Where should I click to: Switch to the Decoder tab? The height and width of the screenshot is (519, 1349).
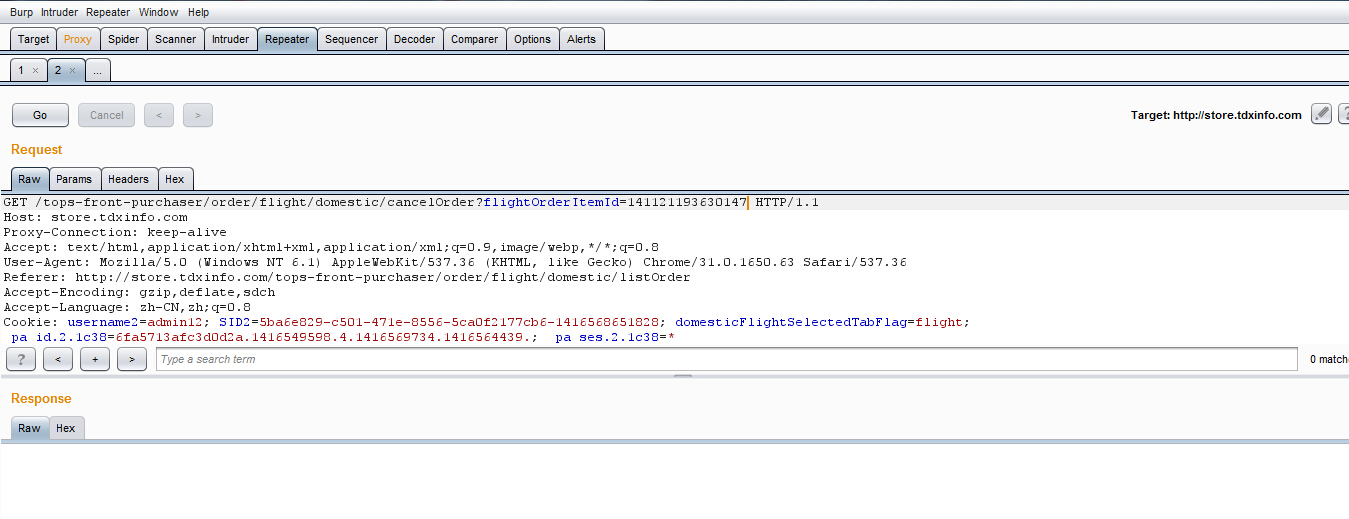pyautogui.click(x=414, y=39)
